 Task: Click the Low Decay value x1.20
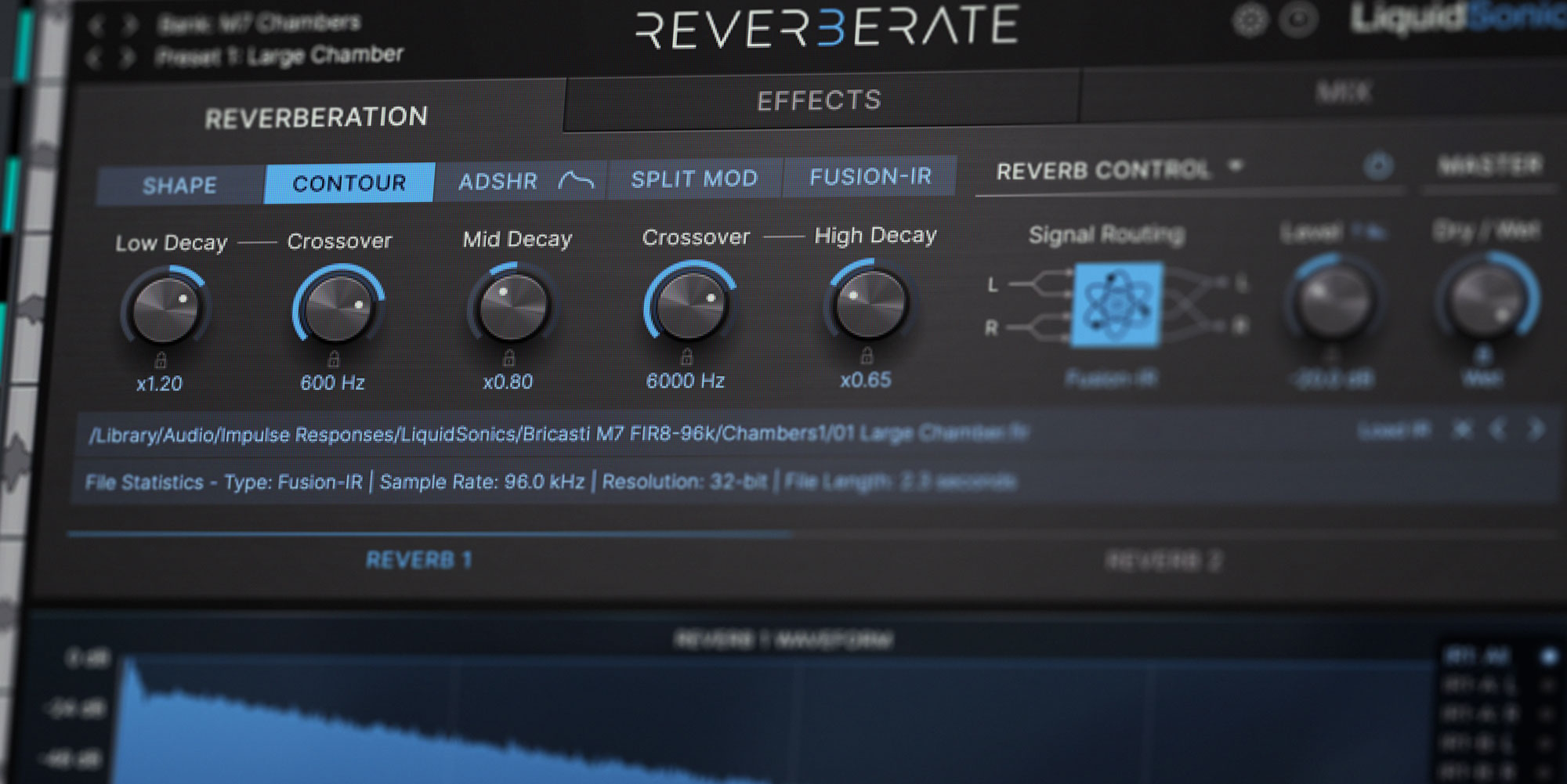159,384
